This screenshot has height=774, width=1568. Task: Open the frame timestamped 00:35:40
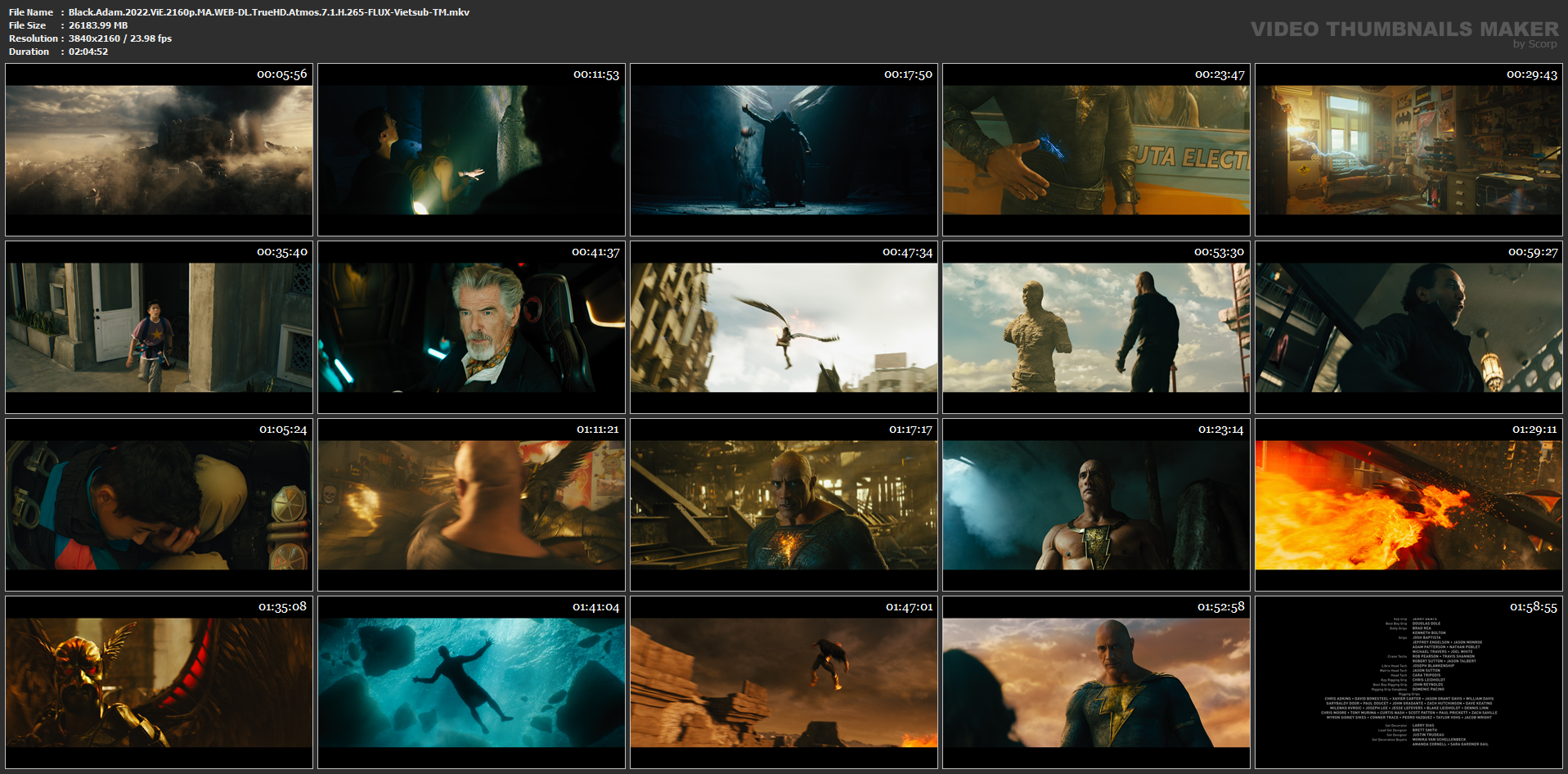159,327
